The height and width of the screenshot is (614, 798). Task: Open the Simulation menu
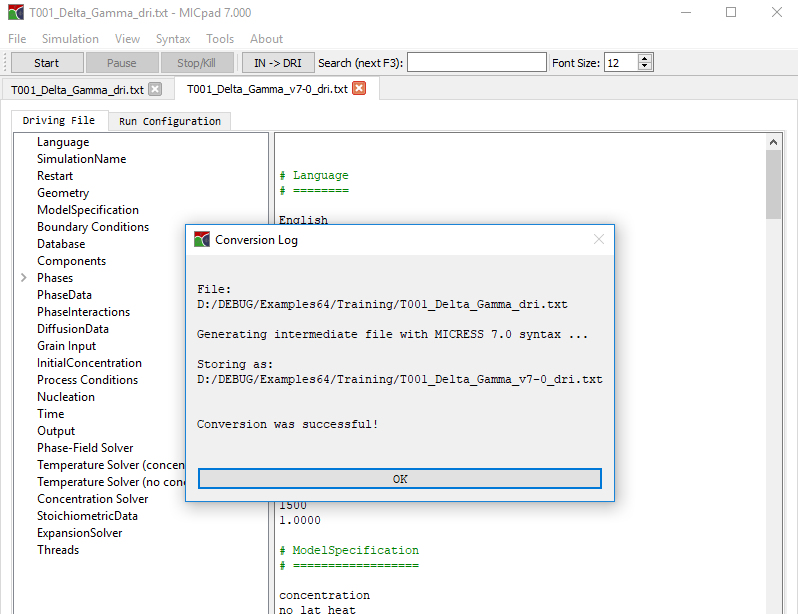(70, 39)
